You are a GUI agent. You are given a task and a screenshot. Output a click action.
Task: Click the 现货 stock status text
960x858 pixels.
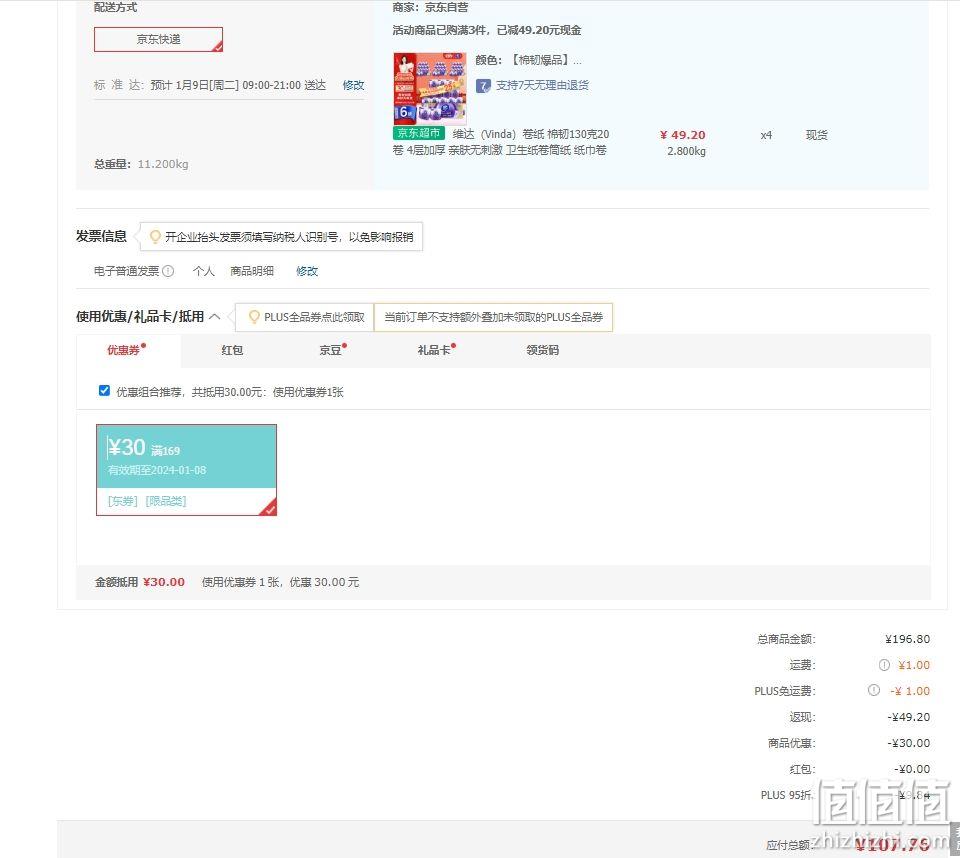pyautogui.click(x=817, y=135)
